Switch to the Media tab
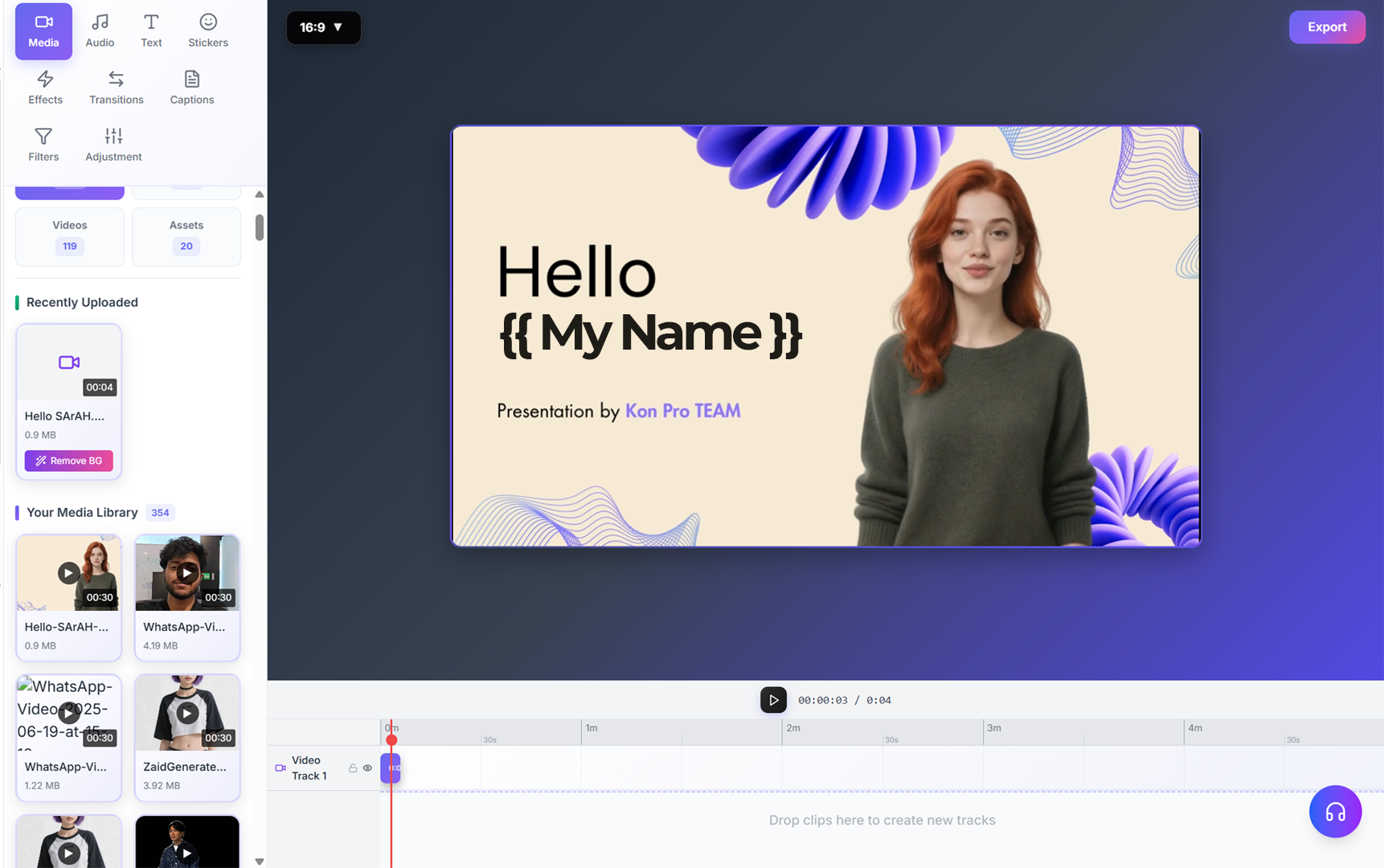This screenshot has width=1384, height=868. (43, 31)
